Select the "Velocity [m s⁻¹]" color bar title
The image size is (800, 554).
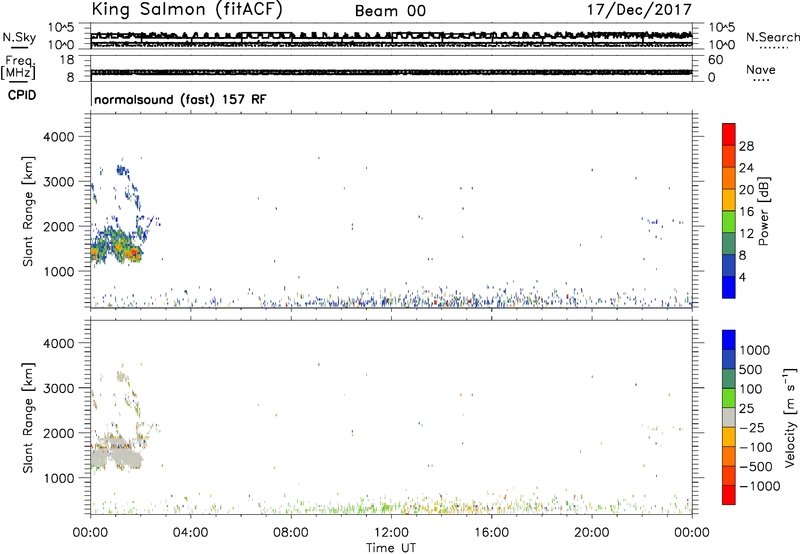pos(790,417)
